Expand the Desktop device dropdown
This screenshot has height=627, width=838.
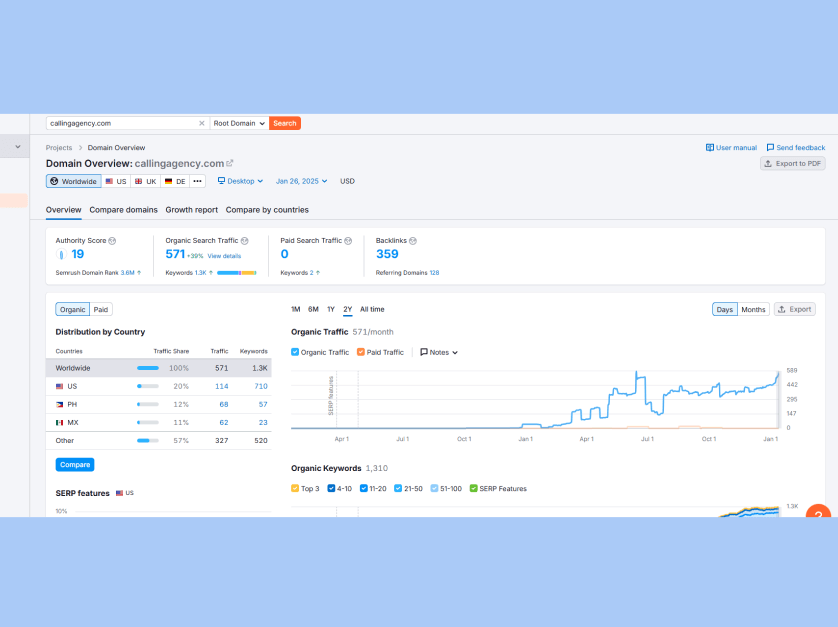(240, 181)
